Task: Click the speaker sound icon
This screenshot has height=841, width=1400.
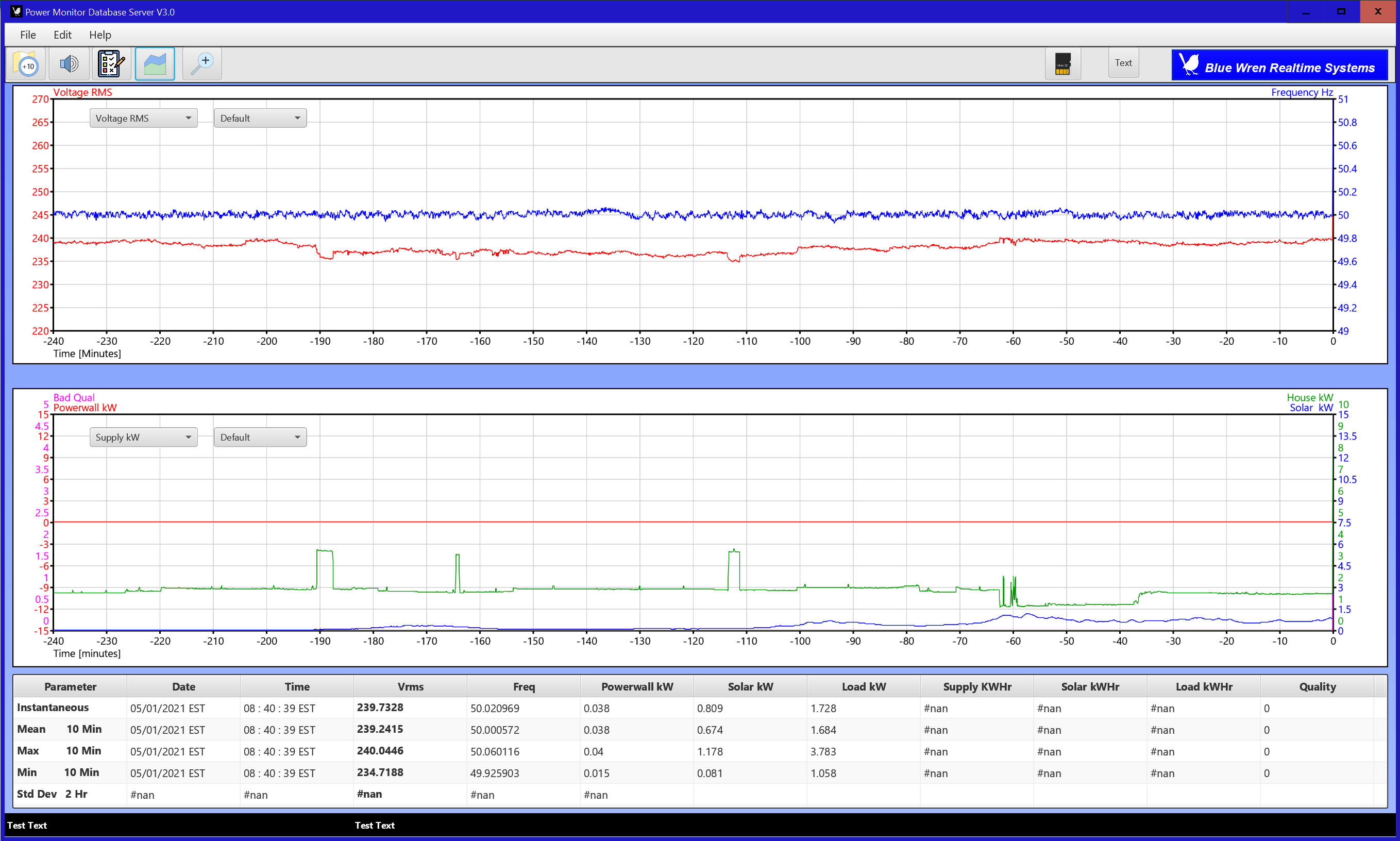Action: [x=69, y=64]
